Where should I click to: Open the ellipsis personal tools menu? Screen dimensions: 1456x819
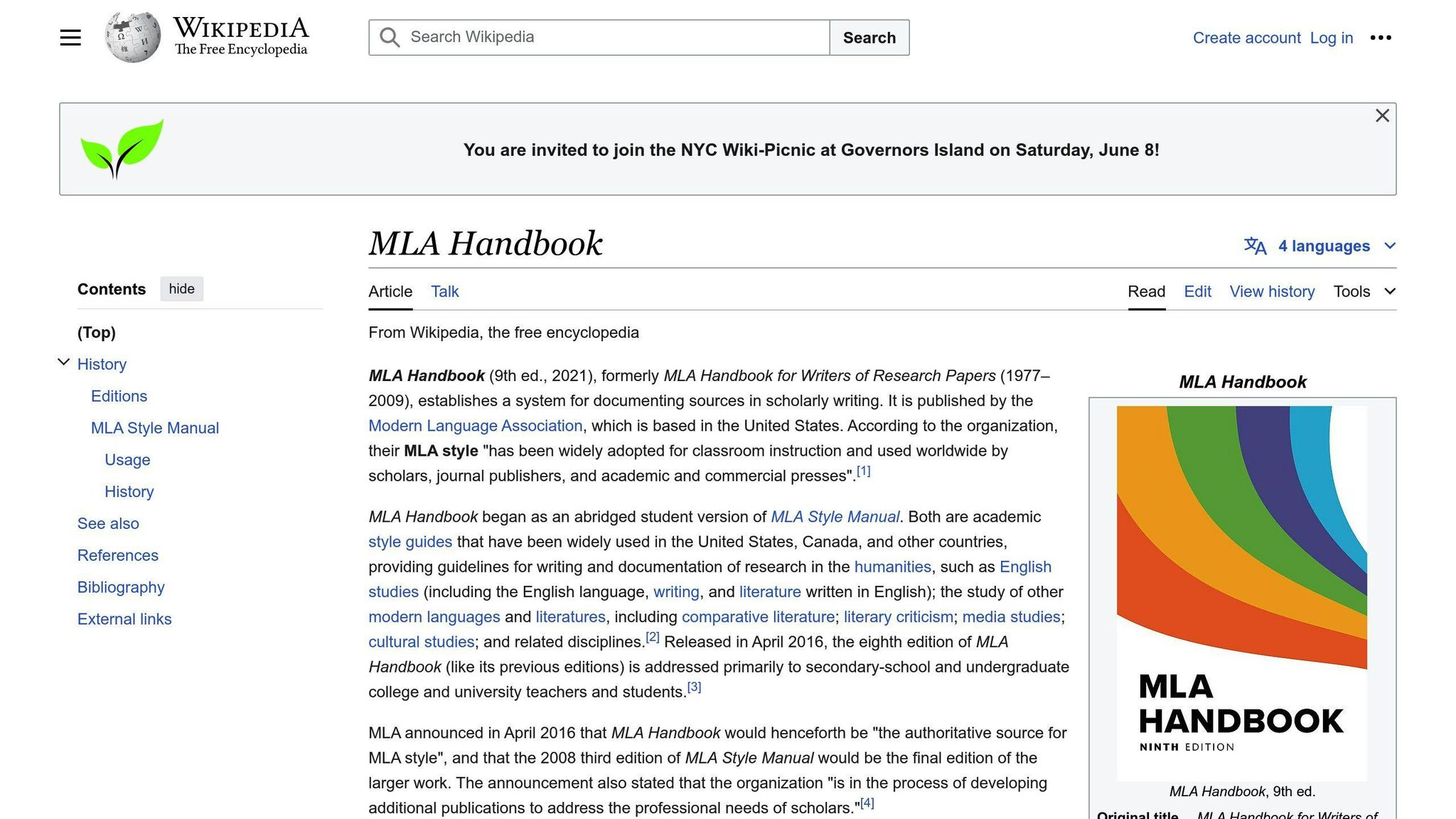1381,37
